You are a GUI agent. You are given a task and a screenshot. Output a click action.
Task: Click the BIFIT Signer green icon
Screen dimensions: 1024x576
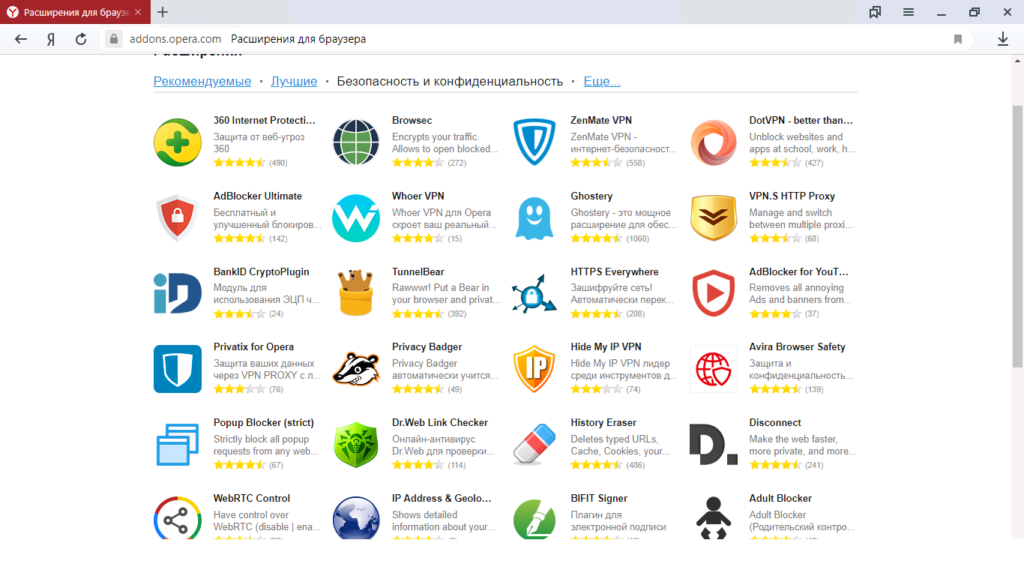534,519
